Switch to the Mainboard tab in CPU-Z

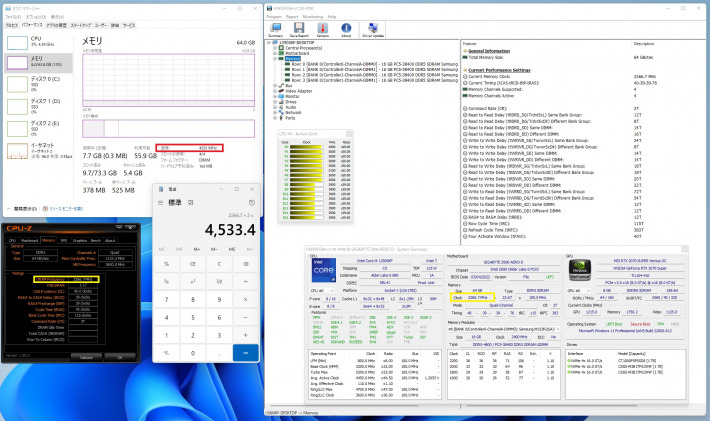[x=29, y=241]
